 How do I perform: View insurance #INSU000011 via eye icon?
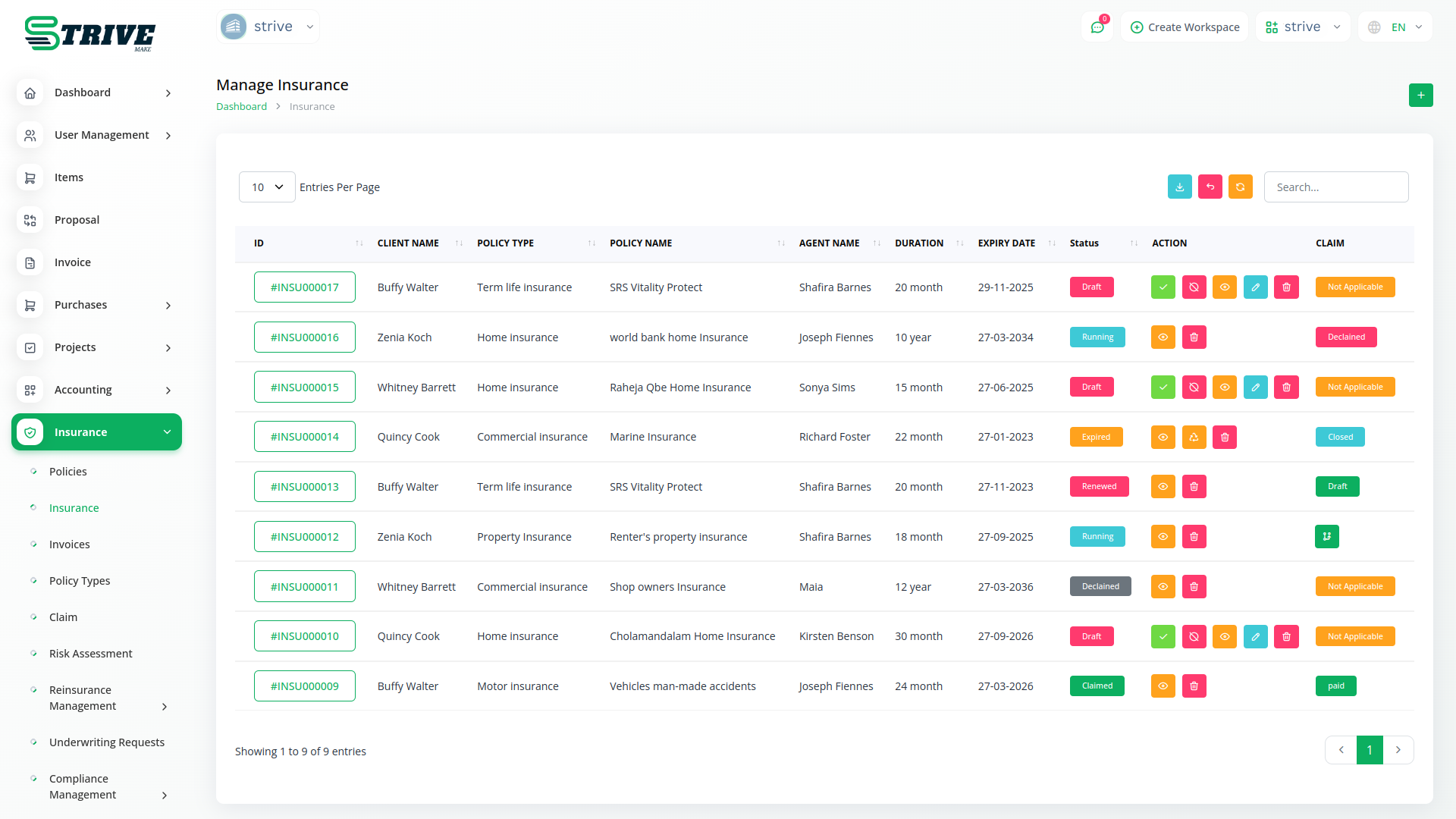point(1163,587)
